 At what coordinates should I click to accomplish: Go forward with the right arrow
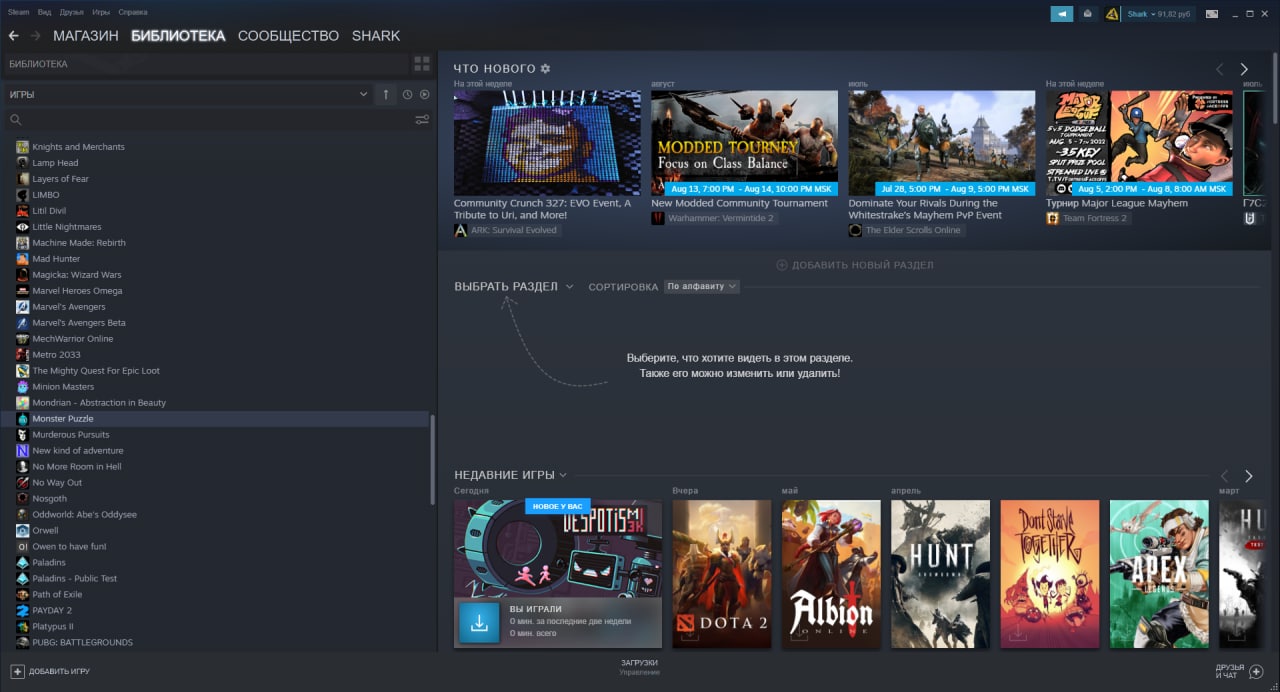pos(36,36)
